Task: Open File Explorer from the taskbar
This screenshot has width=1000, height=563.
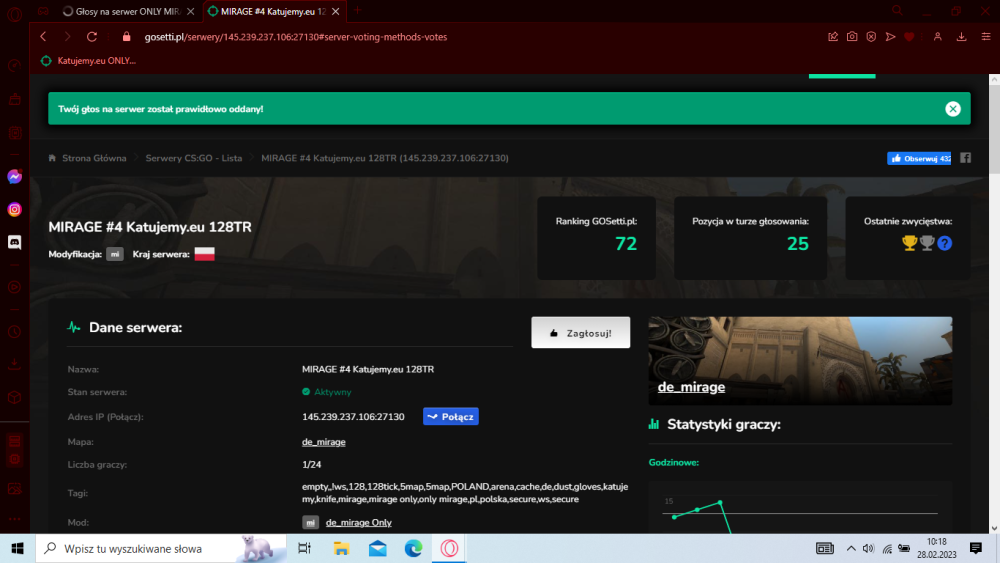Action: click(x=341, y=548)
